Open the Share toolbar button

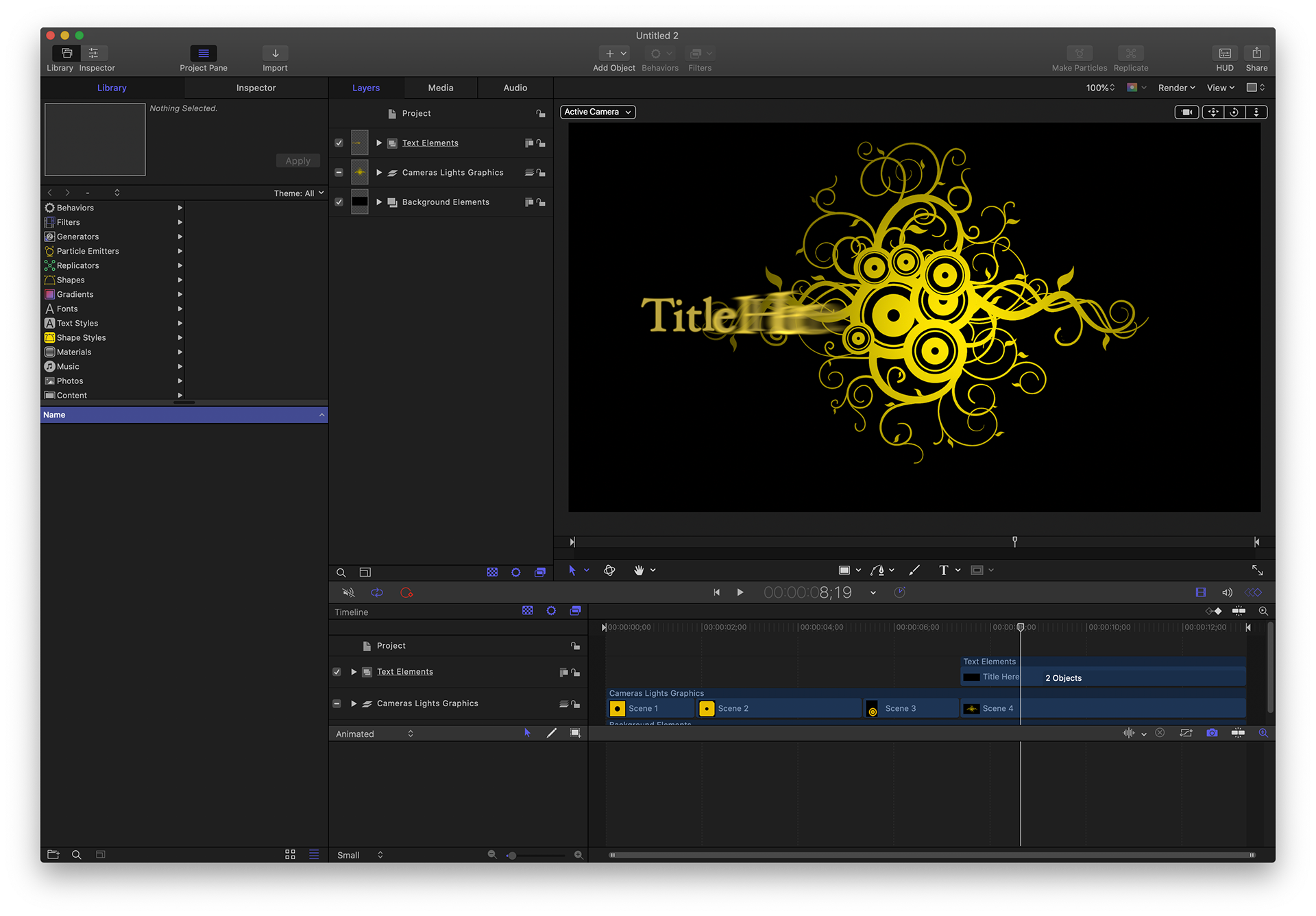pyautogui.click(x=1256, y=53)
